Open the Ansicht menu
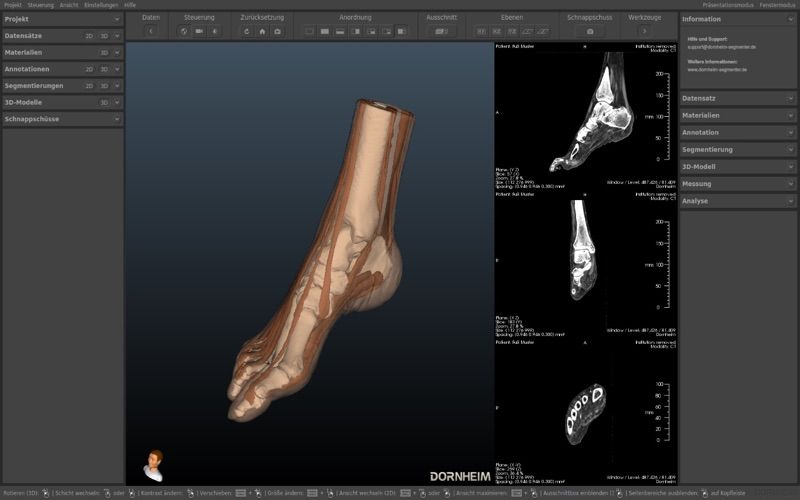 coord(69,5)
